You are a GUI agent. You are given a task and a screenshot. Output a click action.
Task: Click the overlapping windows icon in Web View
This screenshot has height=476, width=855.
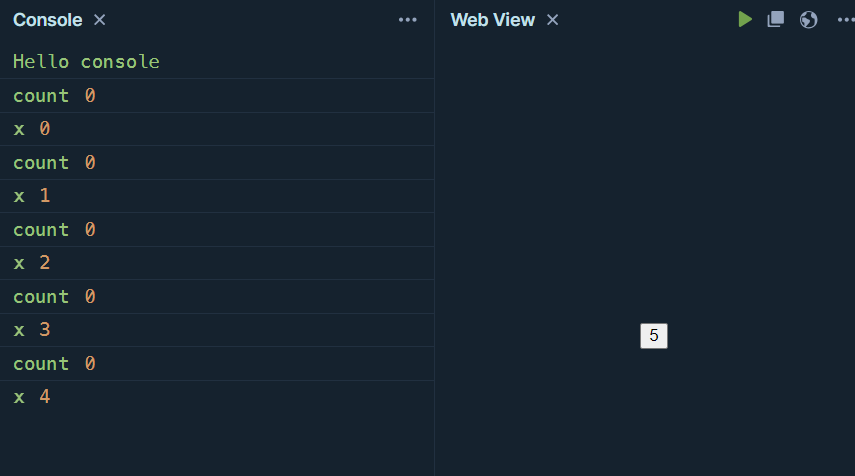click(x=775, y=19)
